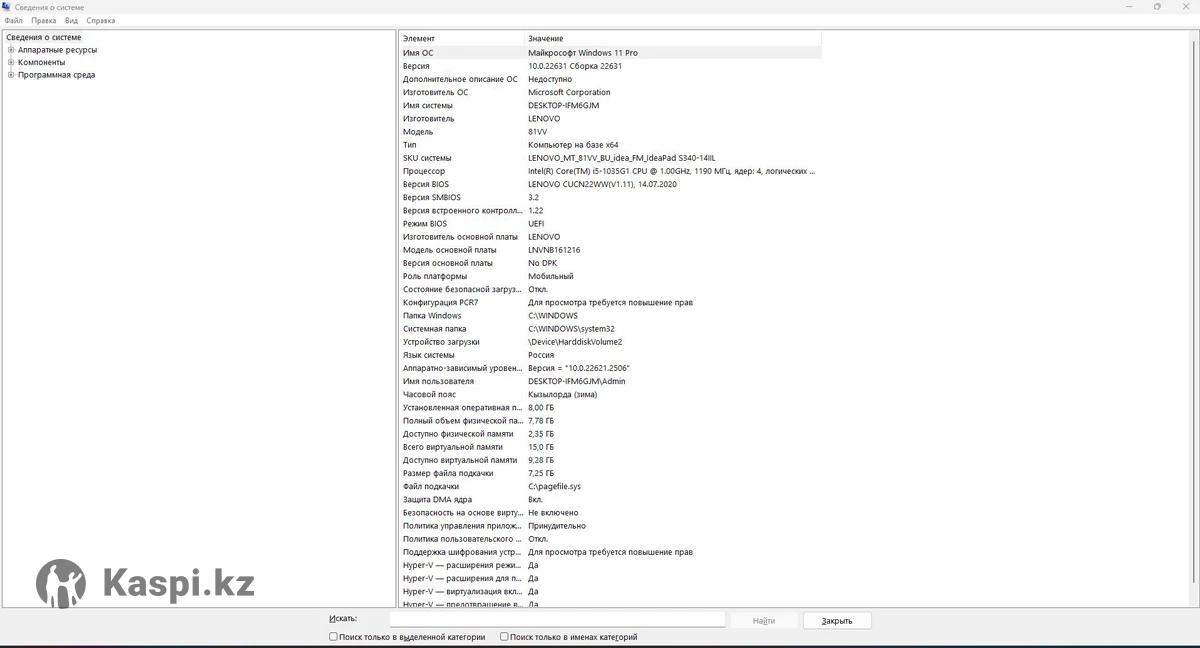Select the Процессор row
The width and height of the screenshot is (1200, 648).
(x=610, y=171)
